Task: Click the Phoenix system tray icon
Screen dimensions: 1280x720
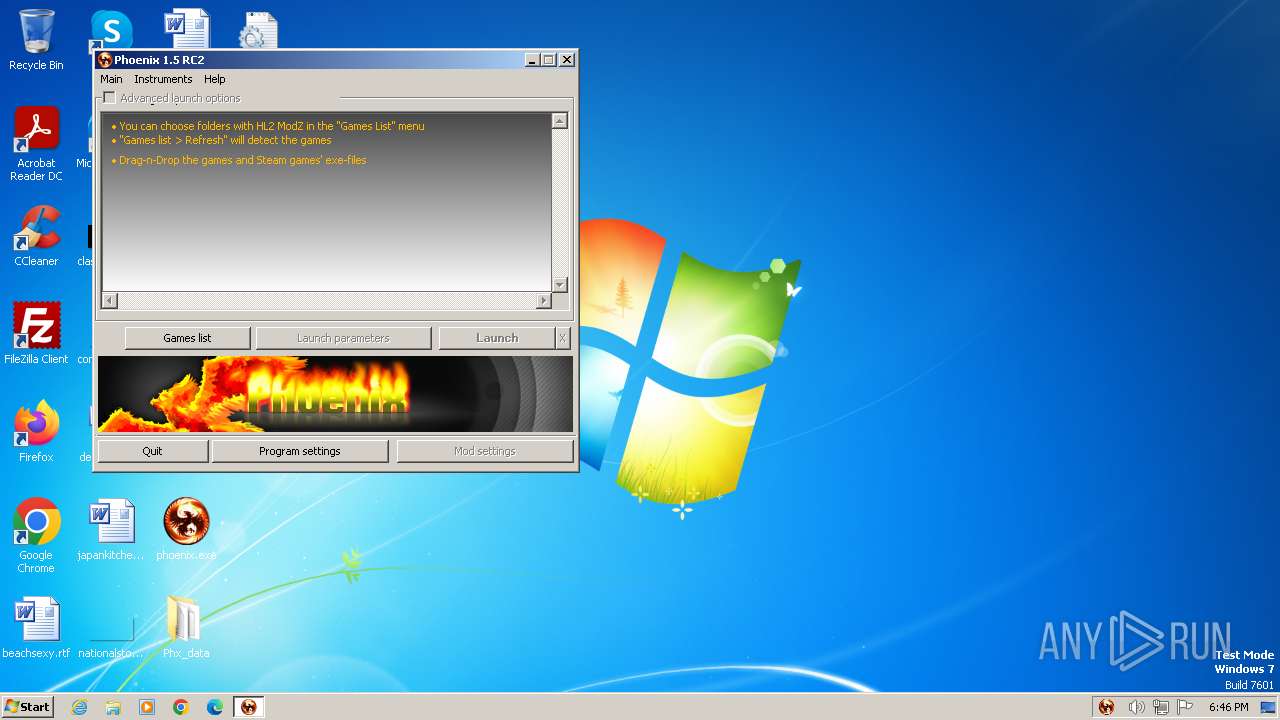Action: (x=1106, y=707)
